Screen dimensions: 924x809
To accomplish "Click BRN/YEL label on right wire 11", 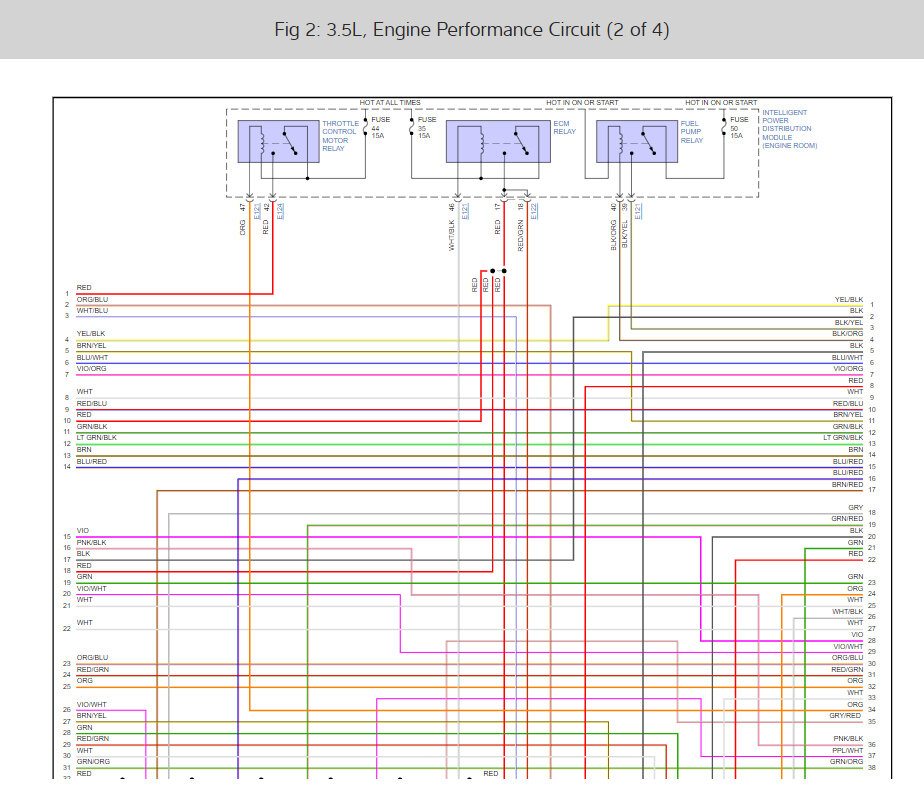I will [x=848, y=415].
